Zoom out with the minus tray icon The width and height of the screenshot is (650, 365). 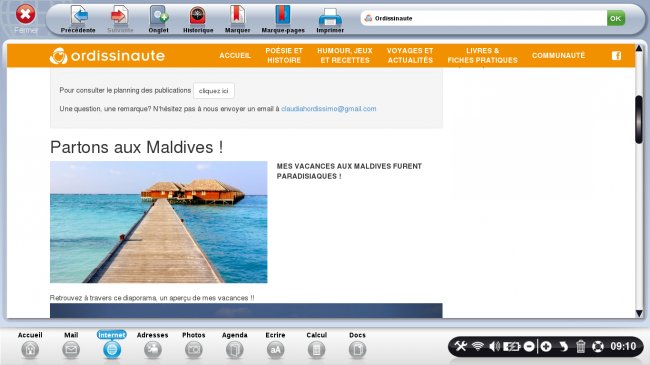529,346
